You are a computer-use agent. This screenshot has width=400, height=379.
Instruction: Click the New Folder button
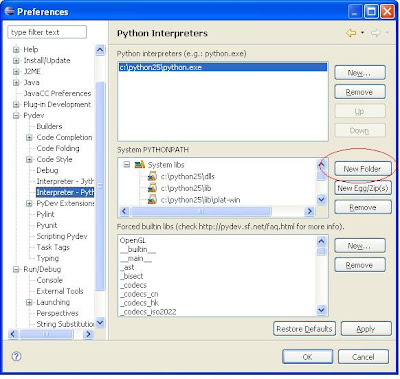[363, 169]
